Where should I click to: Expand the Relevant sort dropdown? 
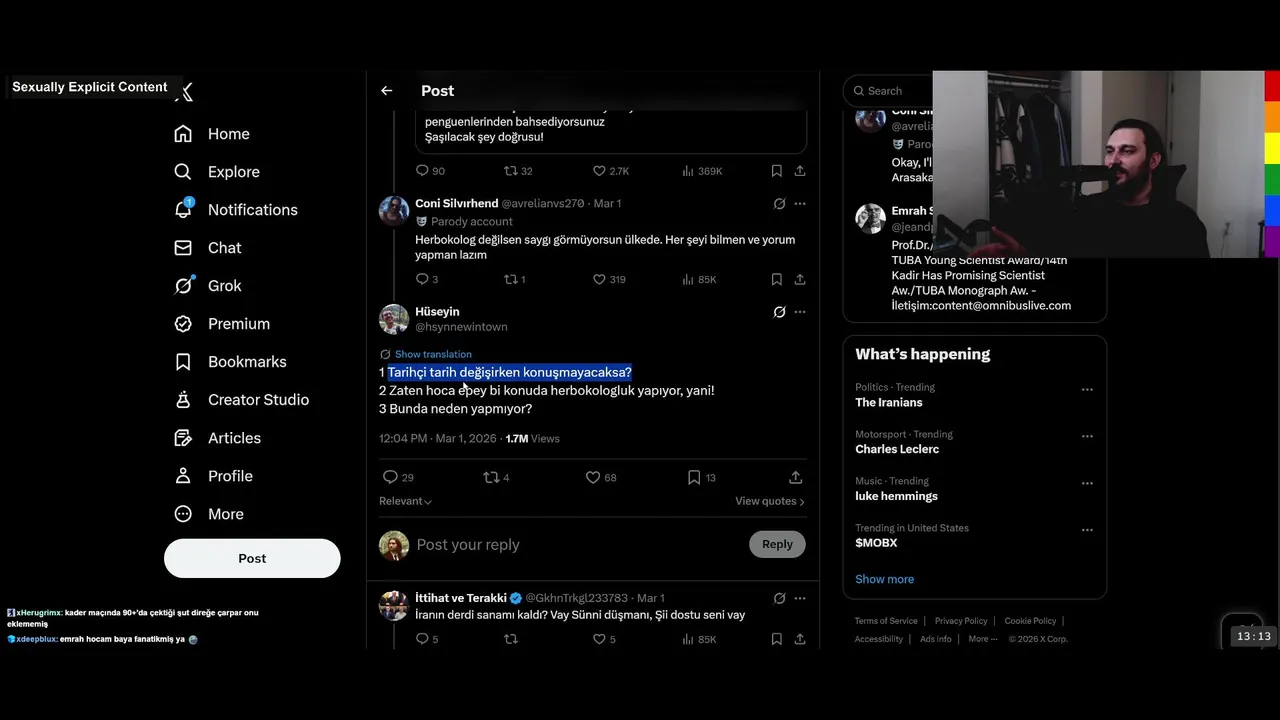coord(405,501)
